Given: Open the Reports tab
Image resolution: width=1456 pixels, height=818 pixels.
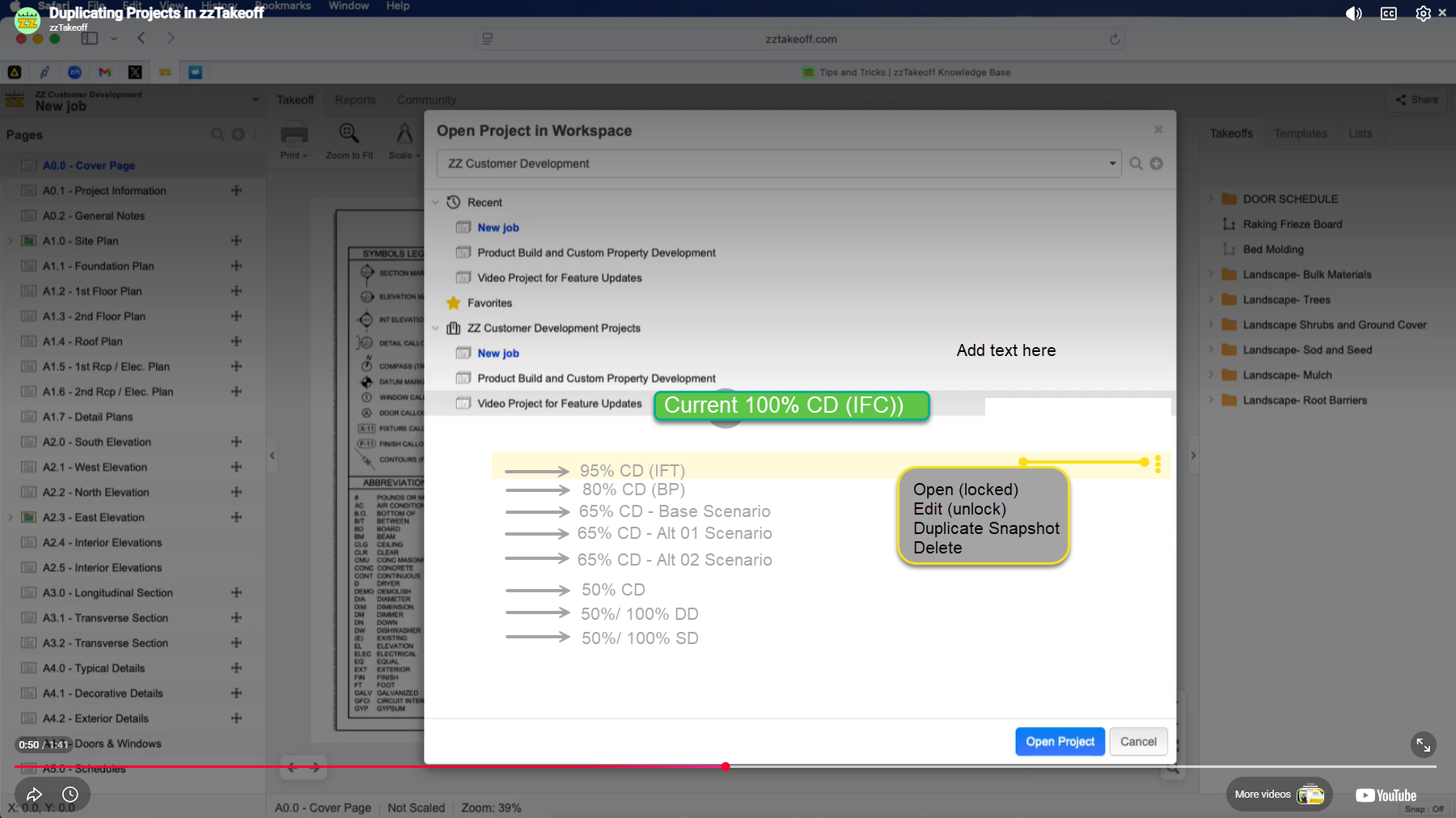Looking at the screenshot, I should 355,100.
